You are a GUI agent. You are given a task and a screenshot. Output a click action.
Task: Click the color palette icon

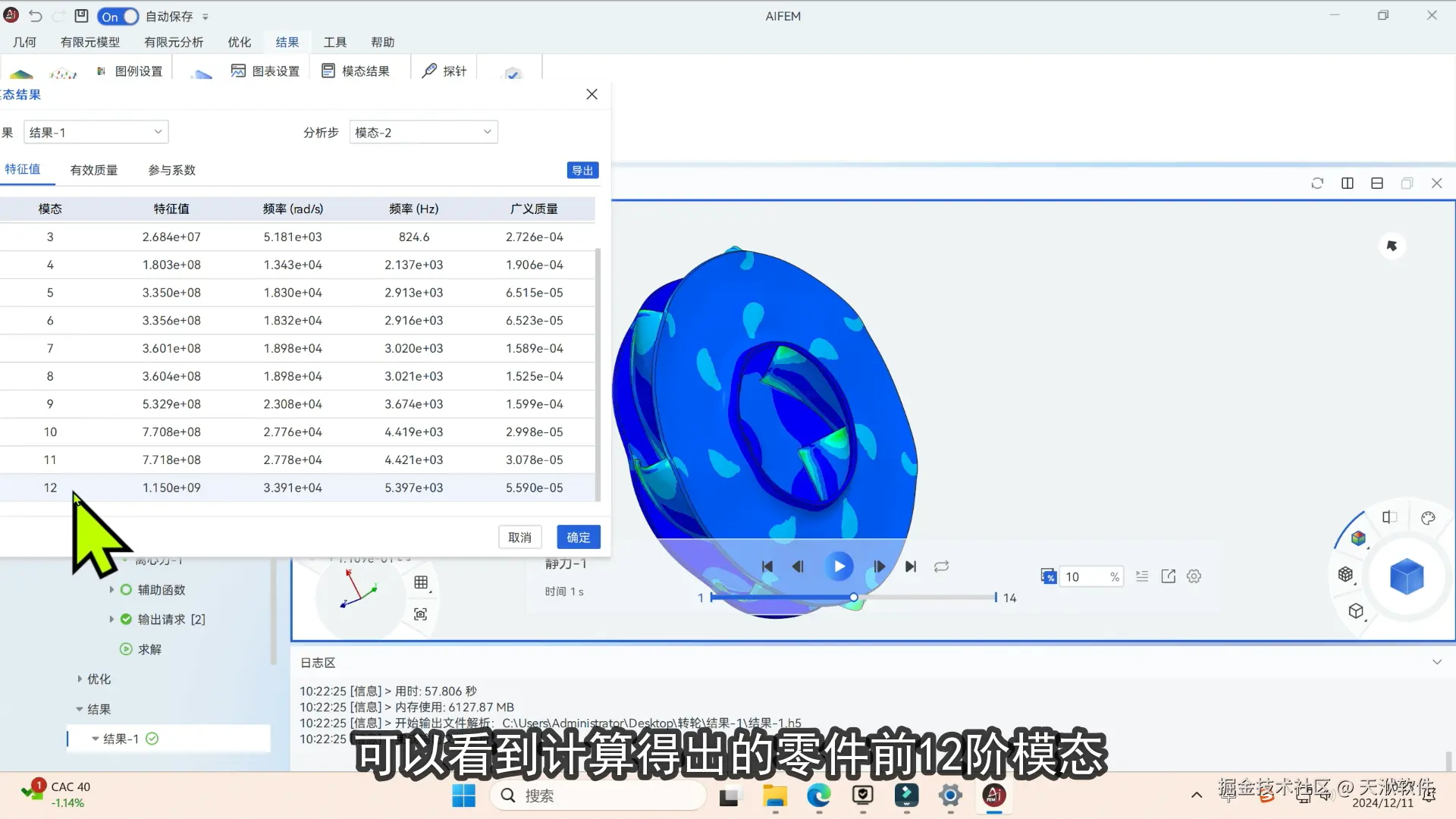pos(1428,518)
